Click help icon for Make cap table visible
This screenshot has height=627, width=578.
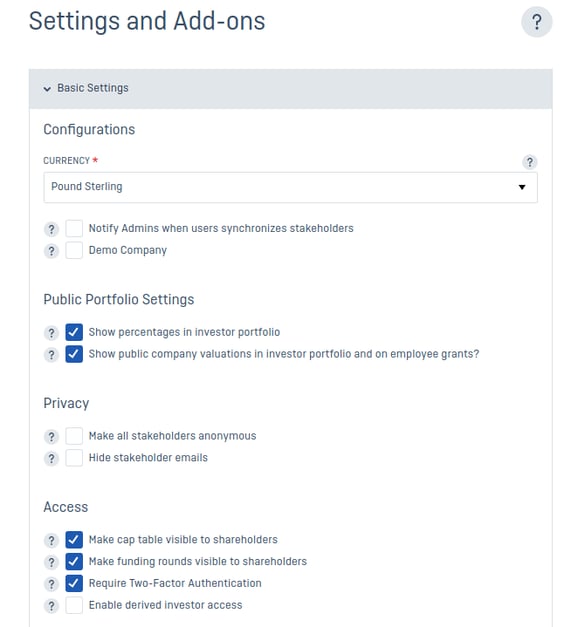click(x=51, y=540)
